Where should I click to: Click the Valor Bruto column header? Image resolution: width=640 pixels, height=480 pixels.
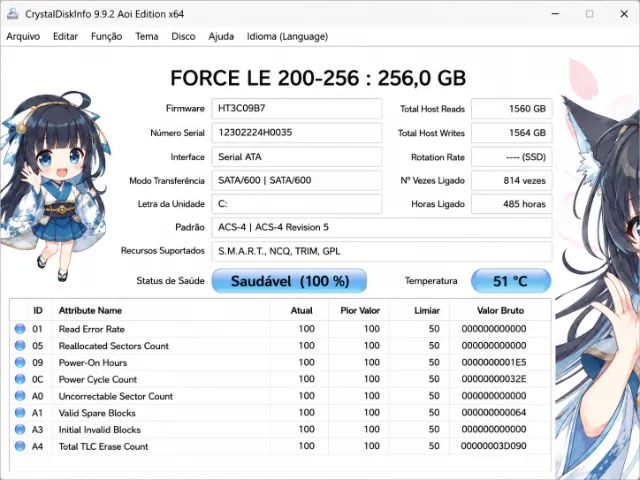click(500, 311)
